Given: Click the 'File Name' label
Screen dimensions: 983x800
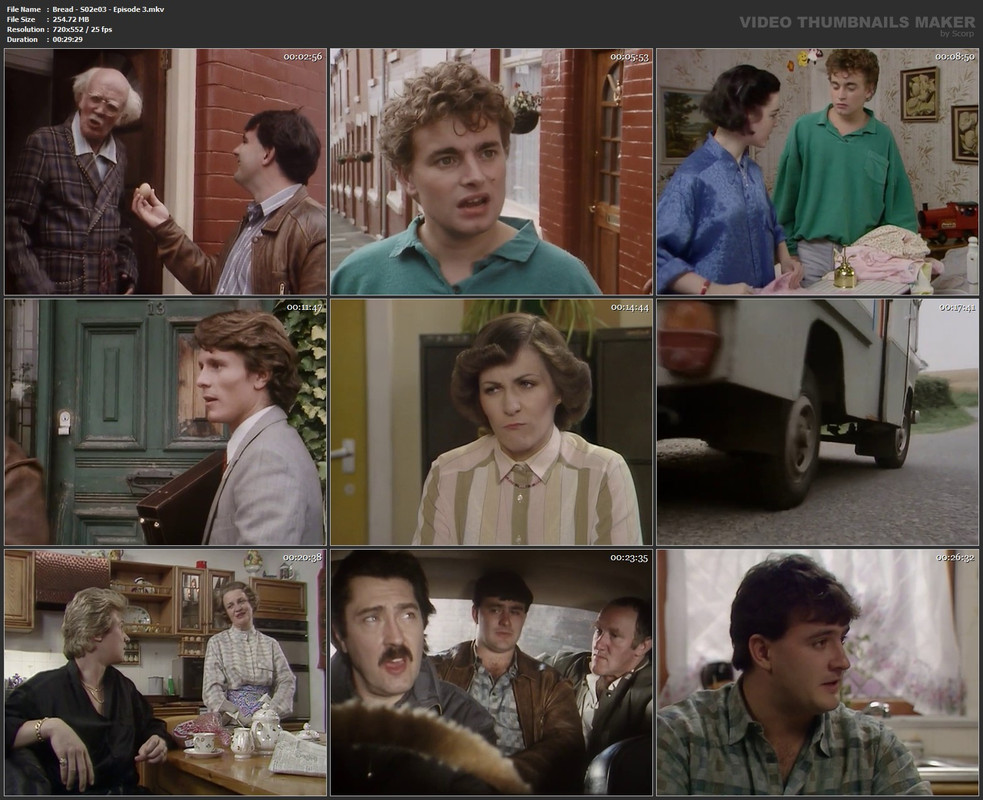Looking at the screenshot, I should click(24, 9).
